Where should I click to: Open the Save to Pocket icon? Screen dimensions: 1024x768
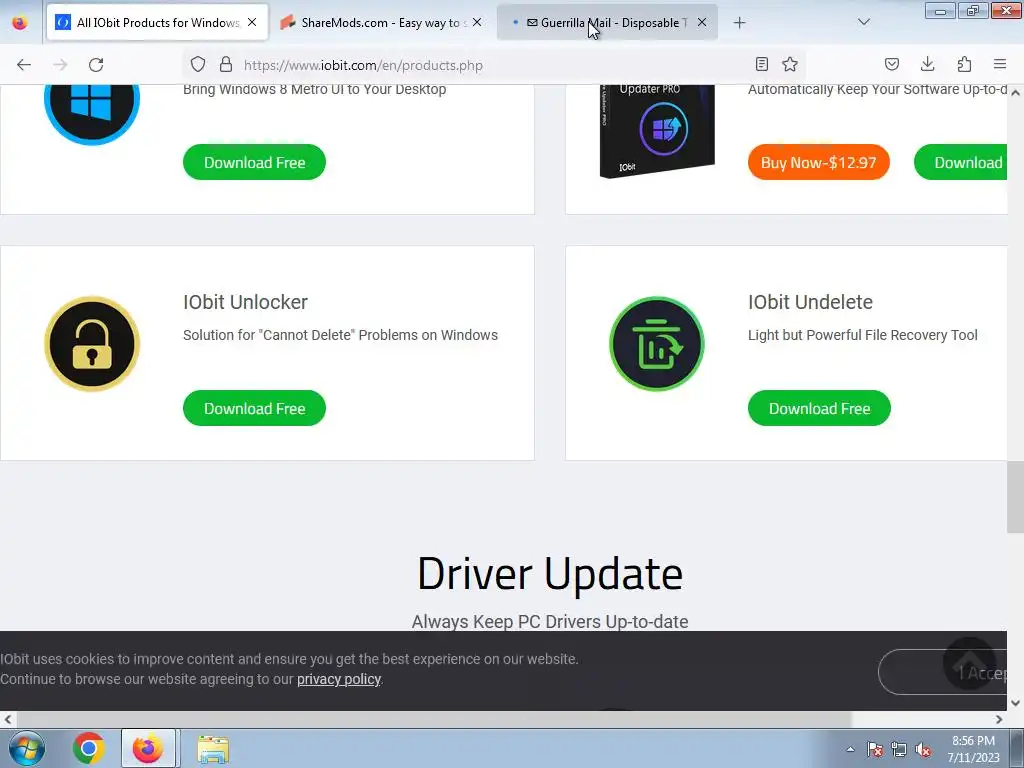pyautogui.click(x=891, y=64)
